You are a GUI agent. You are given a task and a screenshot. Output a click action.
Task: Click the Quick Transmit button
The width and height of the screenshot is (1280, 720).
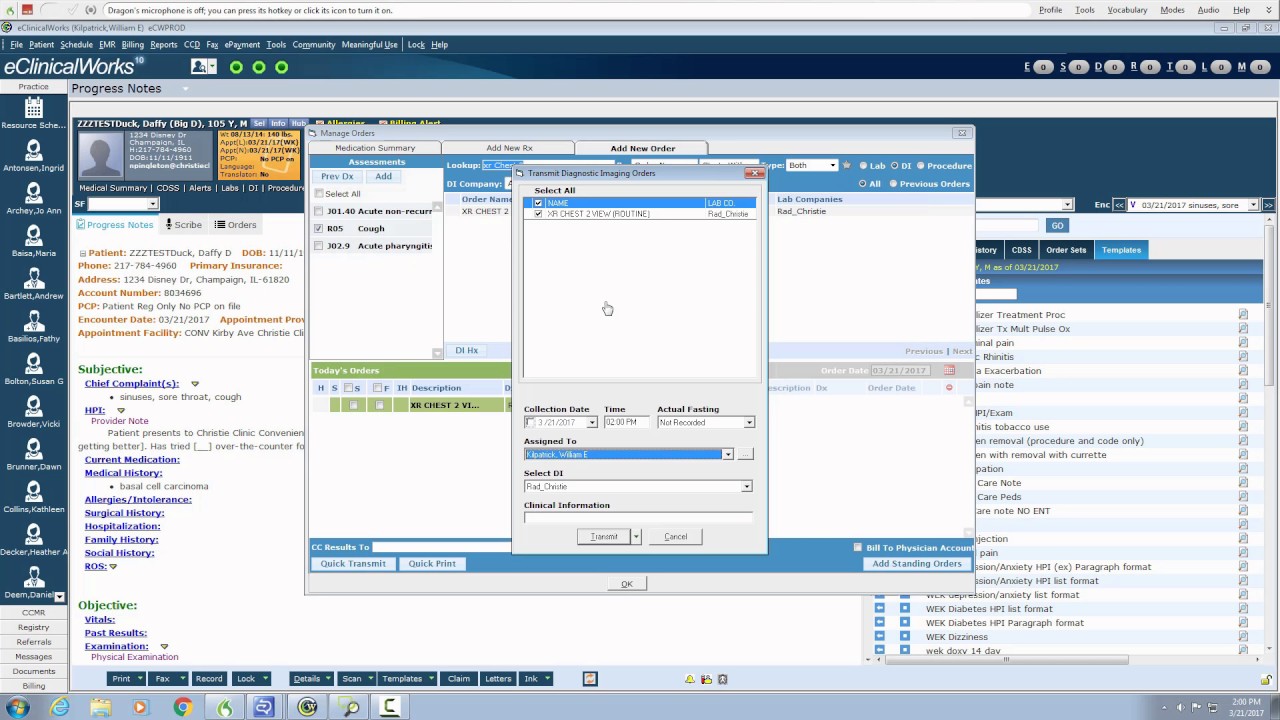[x=353, y=564]
